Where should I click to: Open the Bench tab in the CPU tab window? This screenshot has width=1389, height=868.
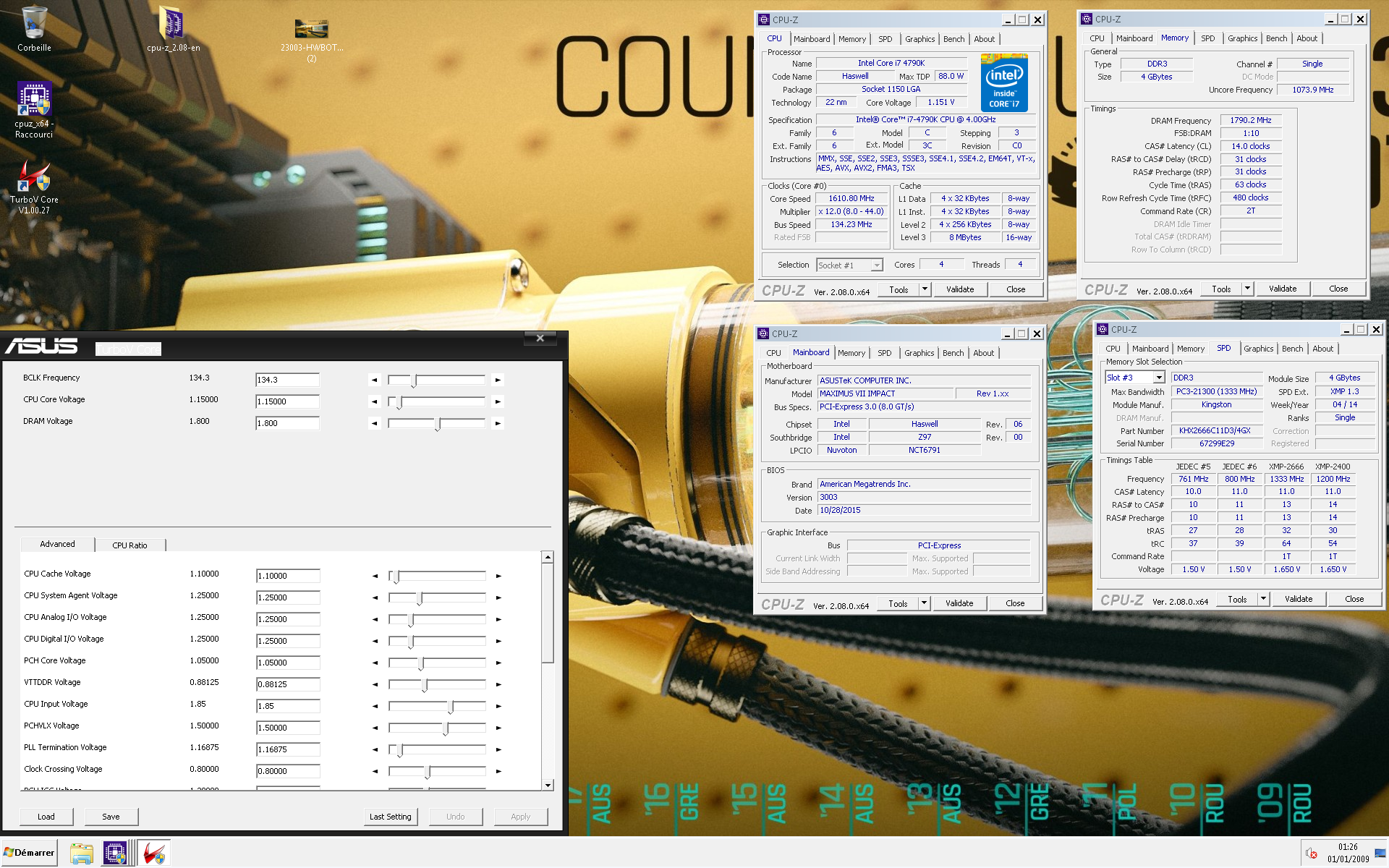pyautogui.click(x=953, y=39)
